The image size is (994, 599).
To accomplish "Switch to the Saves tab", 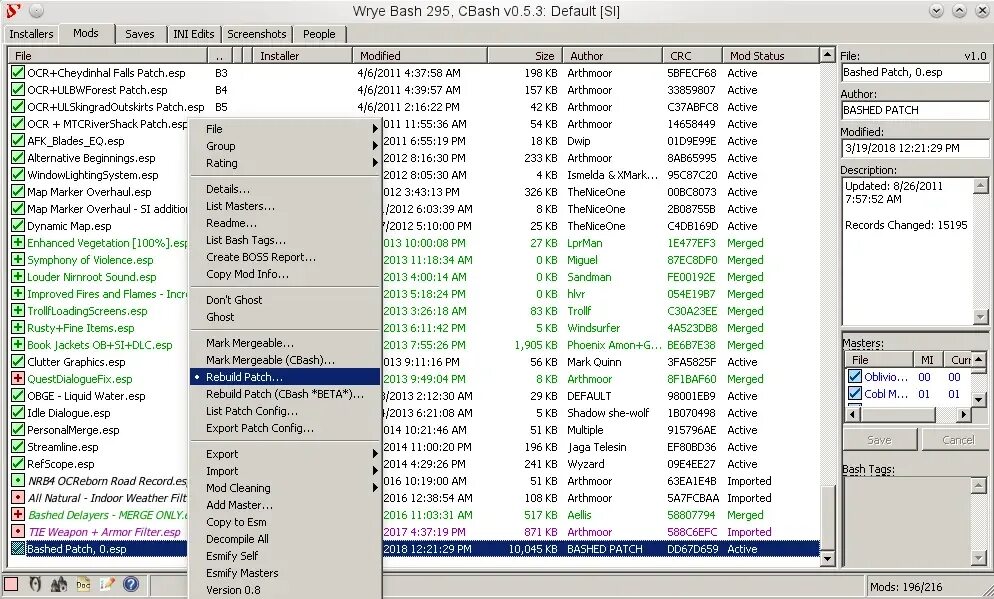I will pos(139,34).
